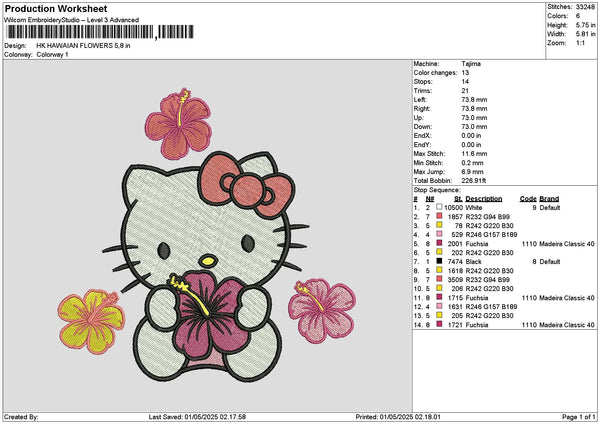Select the Color changes value 13
This screenshot has height=424, width=600.
point(465,73)
